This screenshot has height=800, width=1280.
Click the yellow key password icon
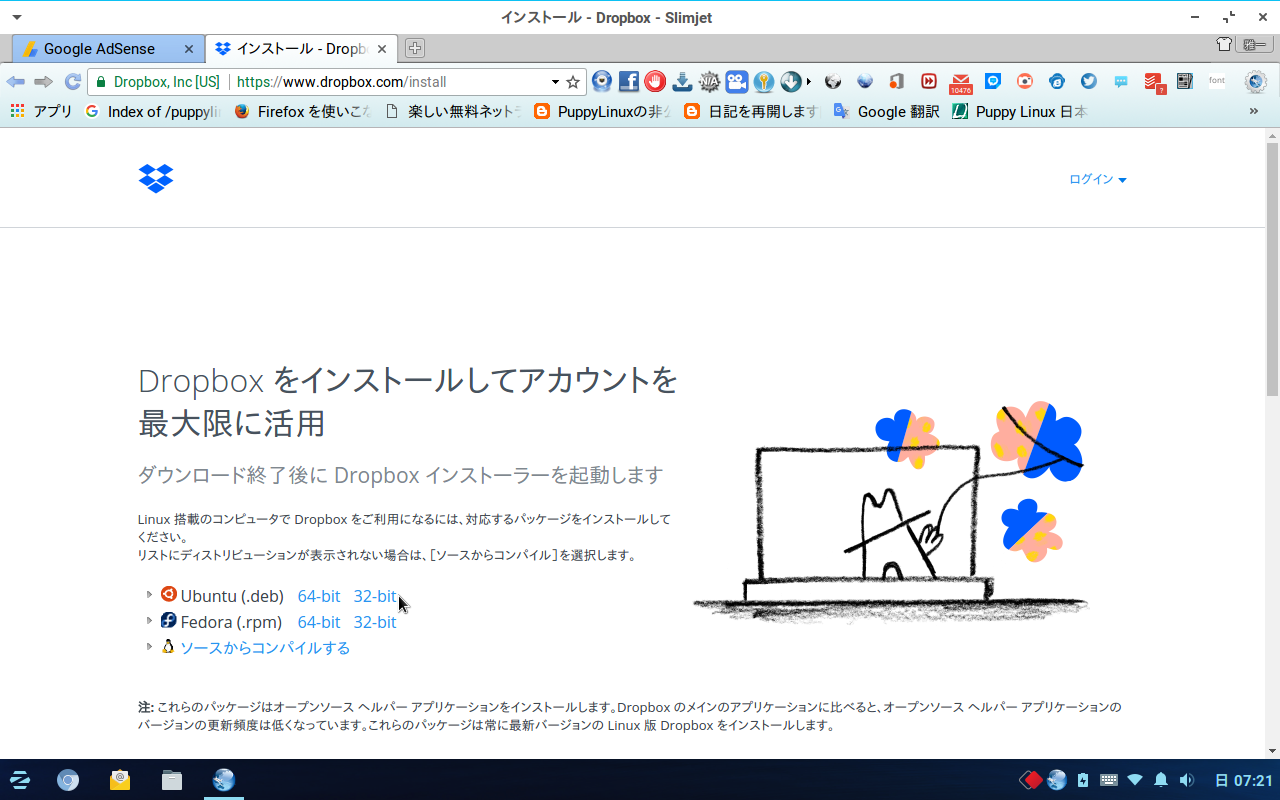pyautogui.click(x=764, y=82)
